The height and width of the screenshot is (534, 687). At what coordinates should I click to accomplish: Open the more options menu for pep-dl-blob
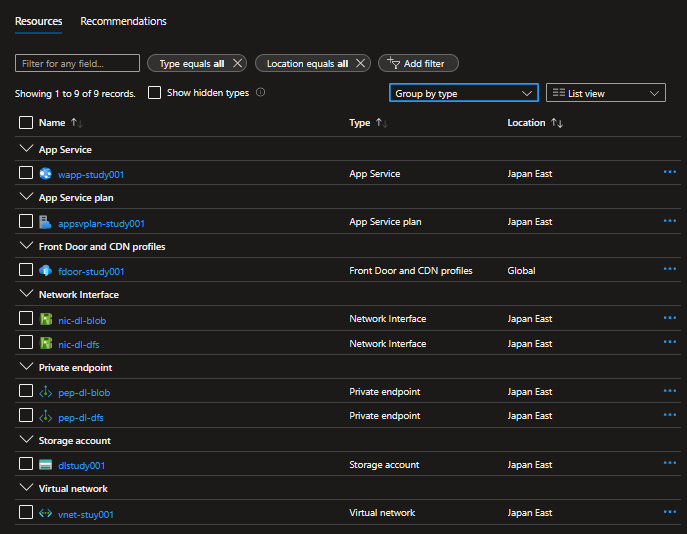click(669, 390)
